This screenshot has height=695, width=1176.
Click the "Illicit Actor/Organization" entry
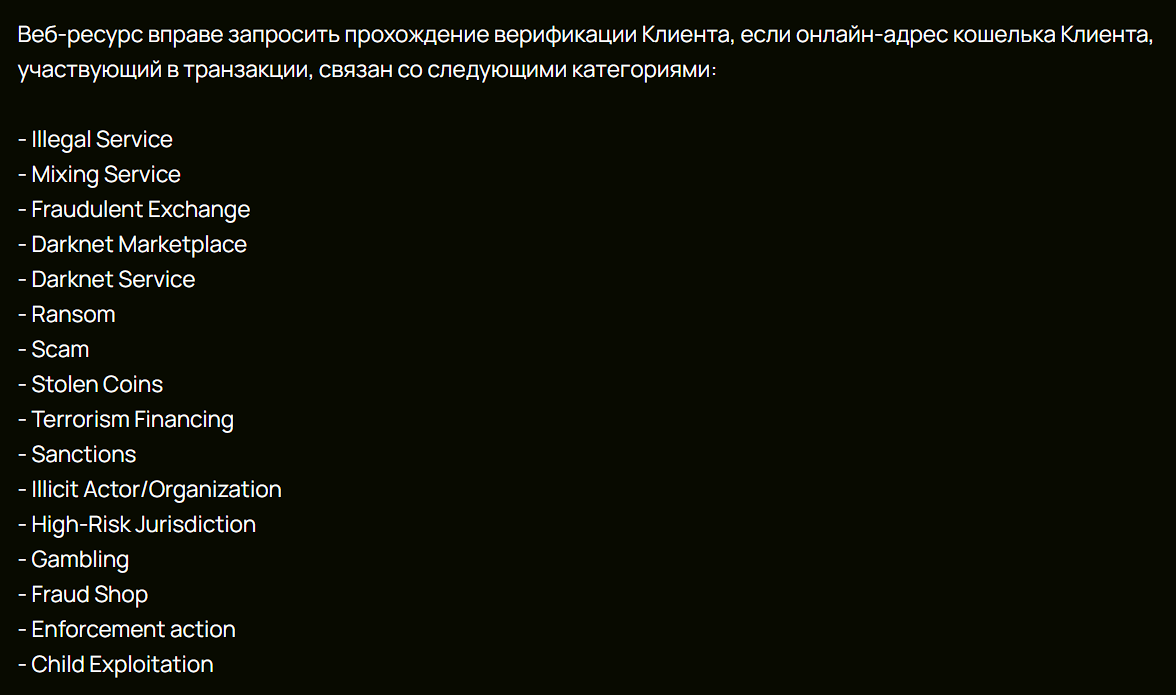pyautogui.click(x=156, y=490)
